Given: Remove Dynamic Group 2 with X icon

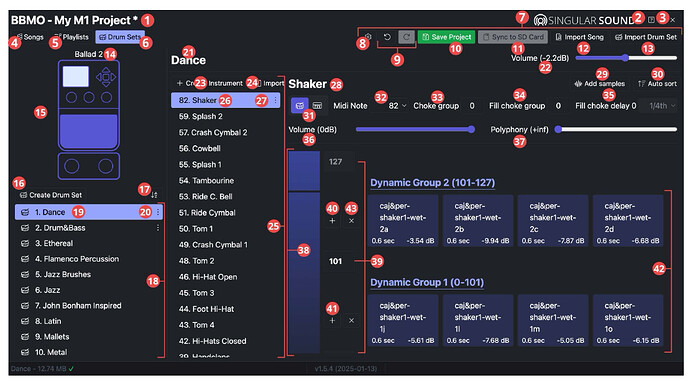Looking at the screenshot, I should pos(351,221).
